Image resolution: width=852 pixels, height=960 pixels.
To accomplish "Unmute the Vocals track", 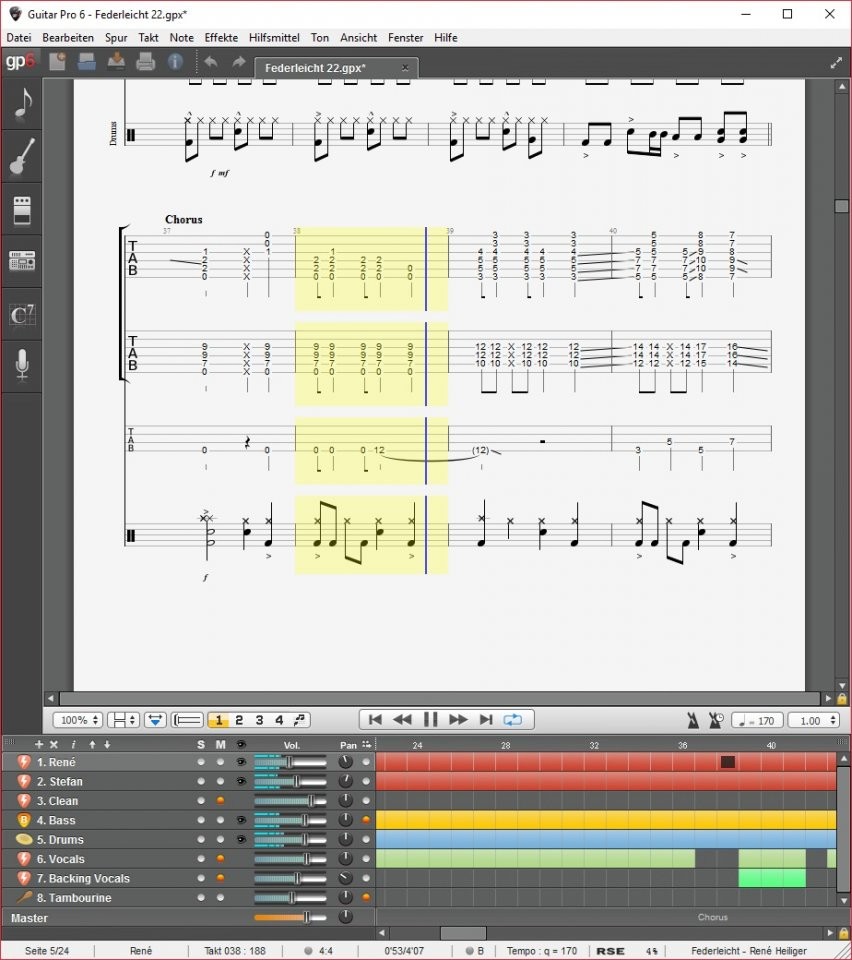I will pos(220,859).
